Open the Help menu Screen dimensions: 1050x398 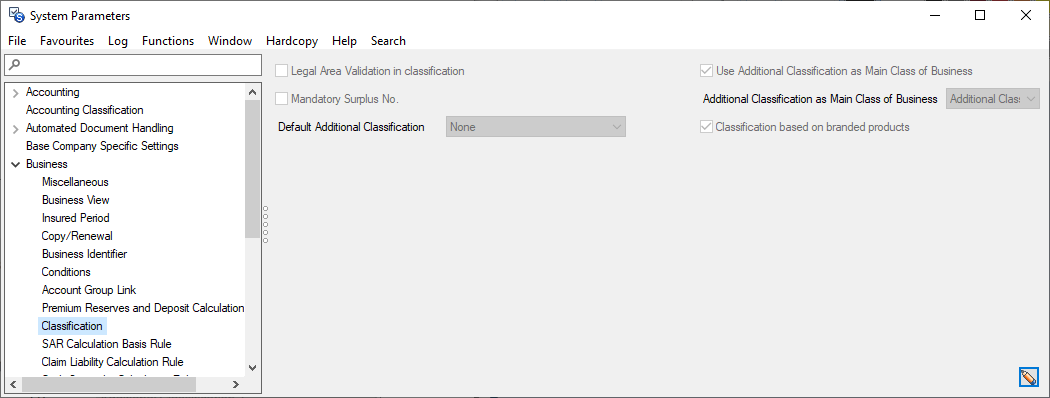point(344,41)
